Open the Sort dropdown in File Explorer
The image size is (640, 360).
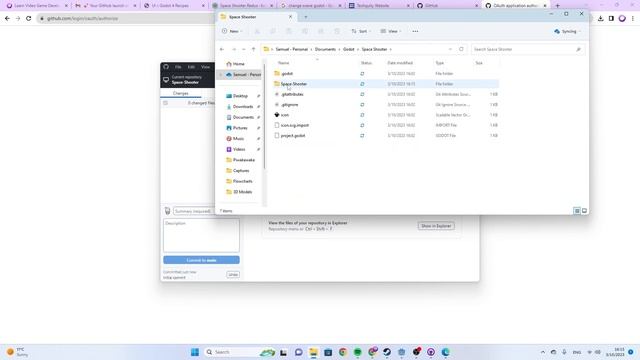tap(361, 31)
